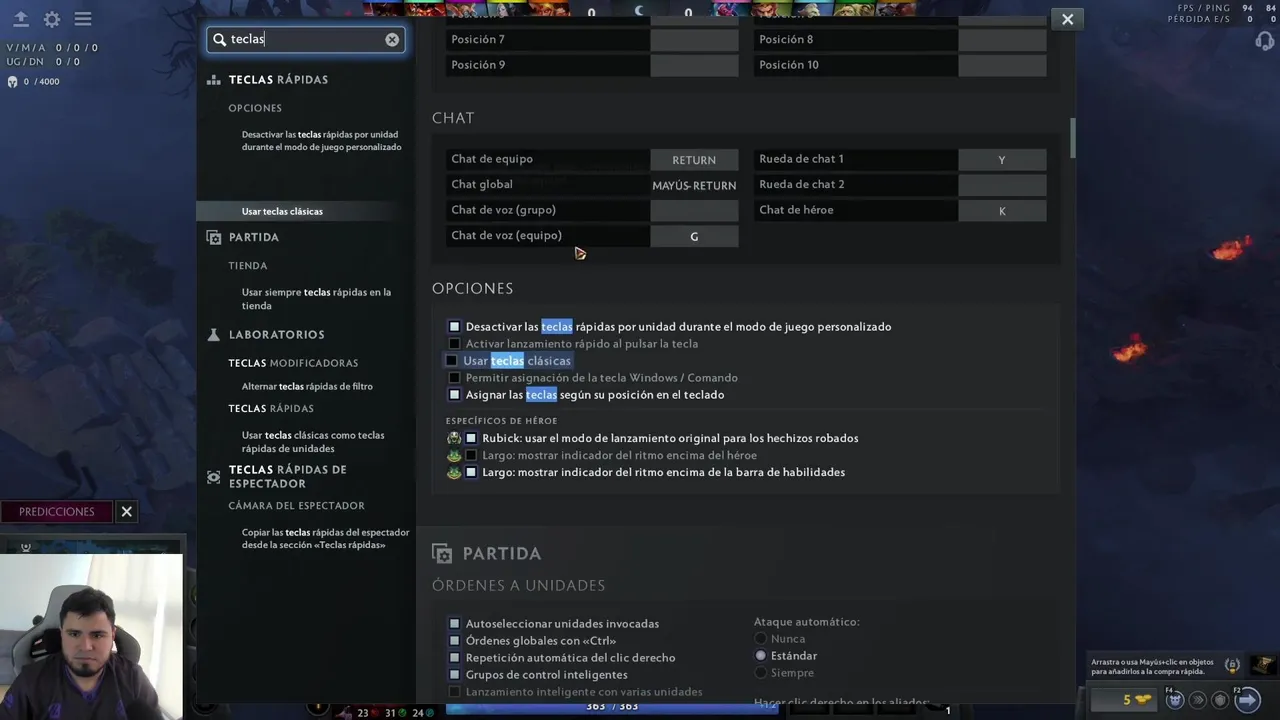Viewport: 1280px width, 720px height.
Task: Enable Usar teclas clásicas checkbox
Action: pos(451,360)
